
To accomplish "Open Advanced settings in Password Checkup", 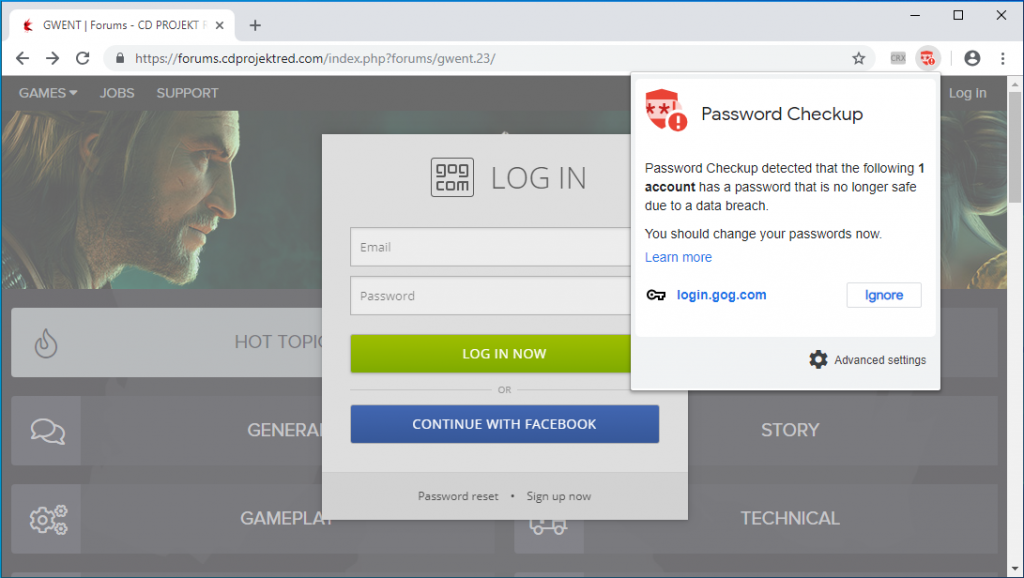I will point(880,360).
